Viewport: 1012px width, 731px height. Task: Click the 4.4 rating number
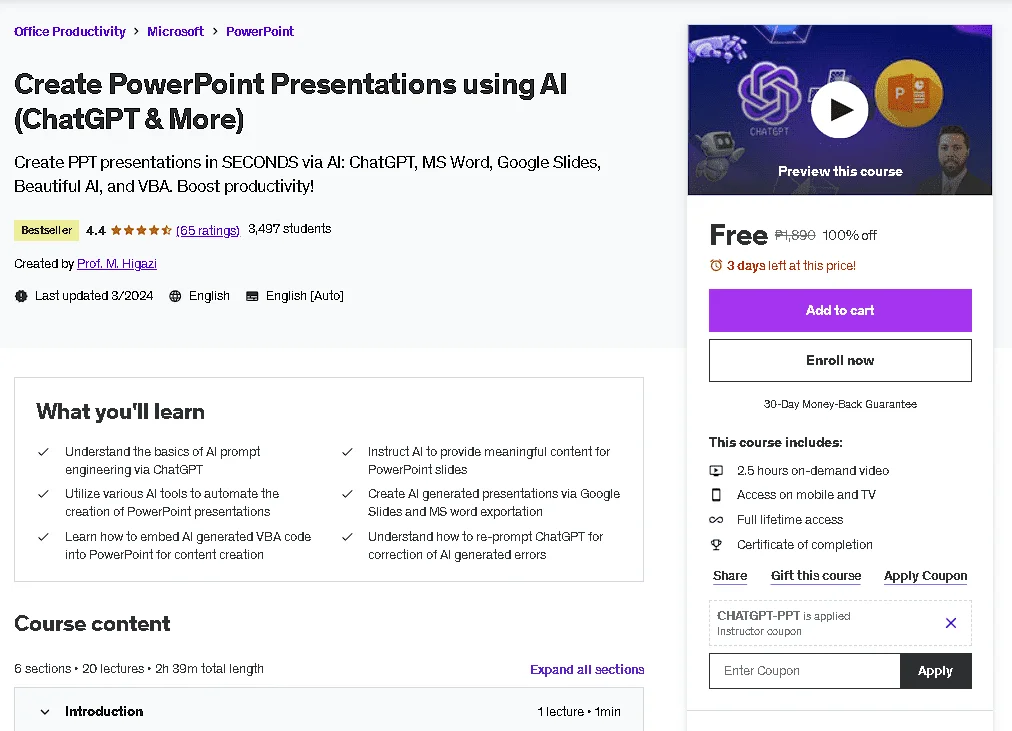[96, 230]
